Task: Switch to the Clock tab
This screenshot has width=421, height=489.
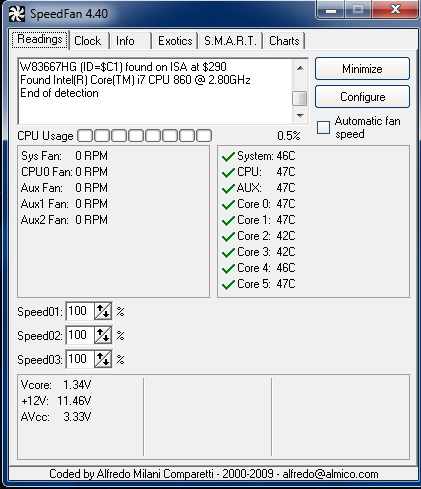Action: click(89, 41)
